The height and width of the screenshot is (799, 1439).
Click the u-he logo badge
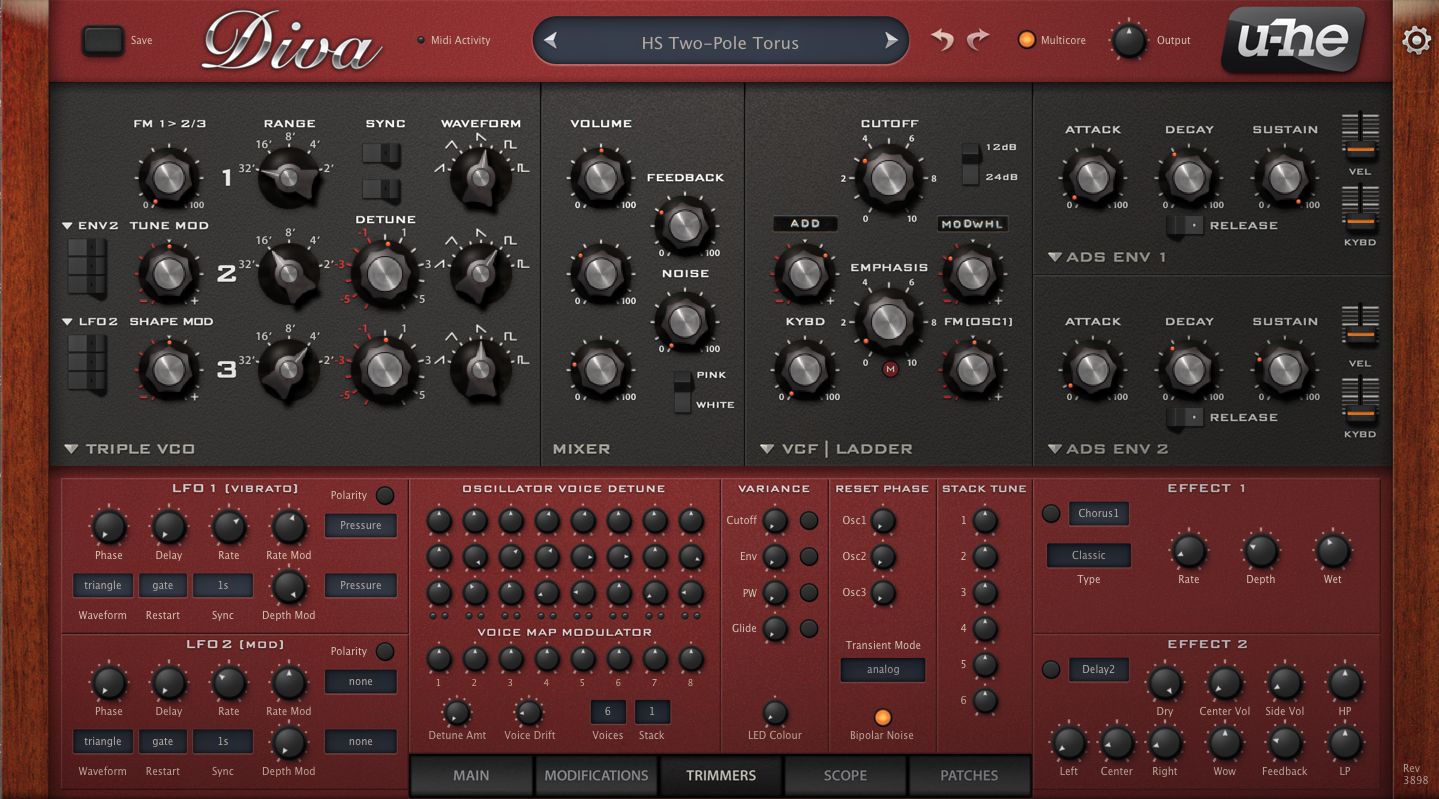pyautogui.click(x=1293, y=40)
